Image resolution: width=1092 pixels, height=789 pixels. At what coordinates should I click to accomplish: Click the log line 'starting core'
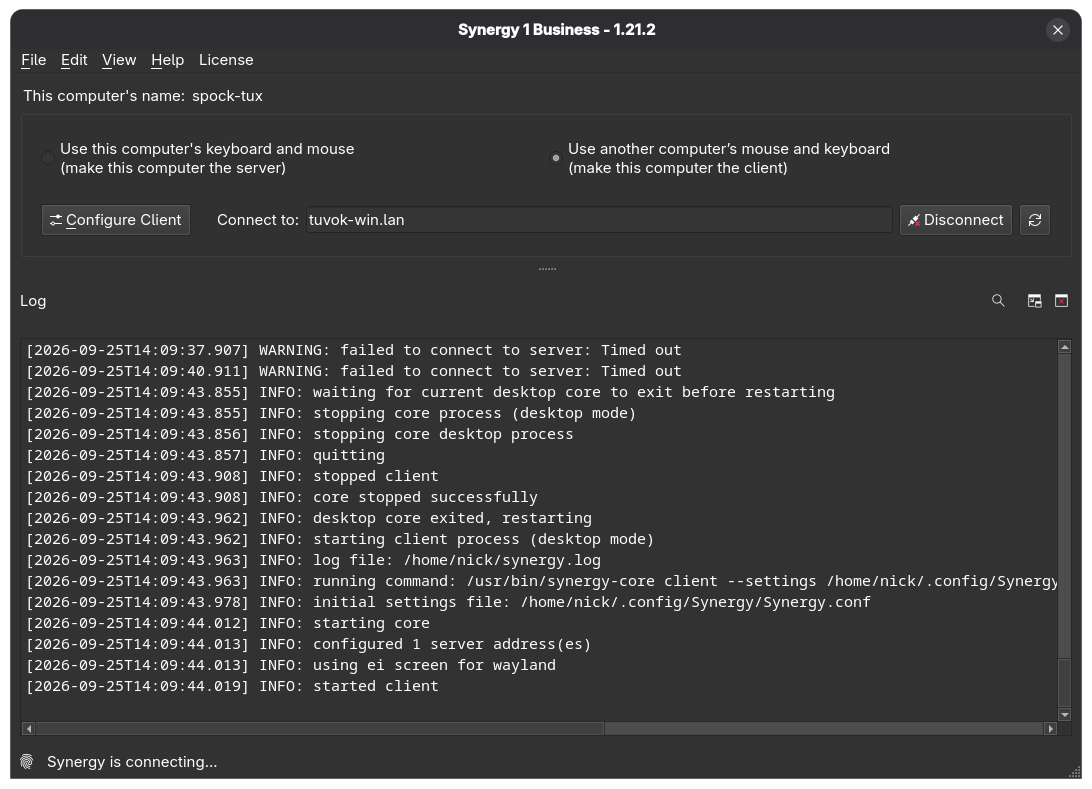tap(228, 623)
